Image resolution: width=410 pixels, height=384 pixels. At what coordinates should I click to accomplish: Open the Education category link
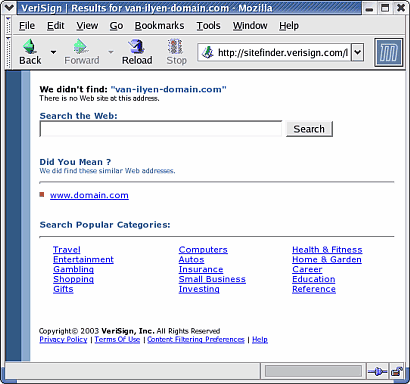pos(314,279)
